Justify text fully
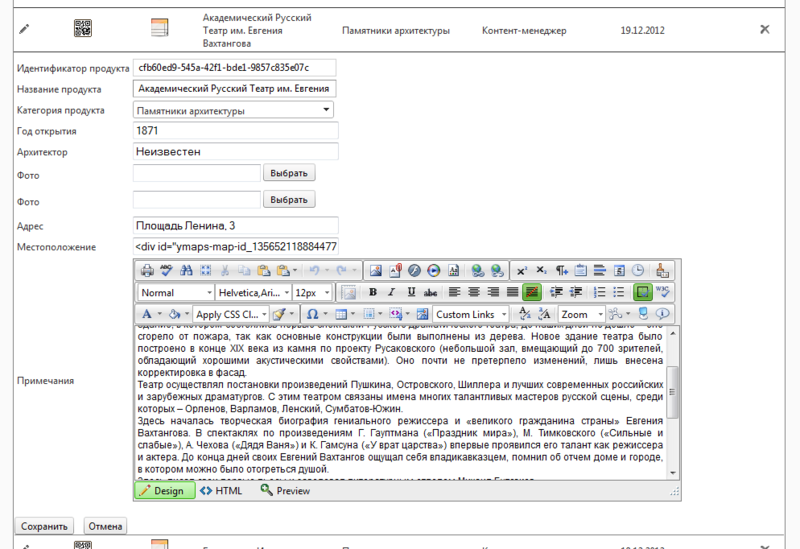800x549 pixels. click(512, 292)
